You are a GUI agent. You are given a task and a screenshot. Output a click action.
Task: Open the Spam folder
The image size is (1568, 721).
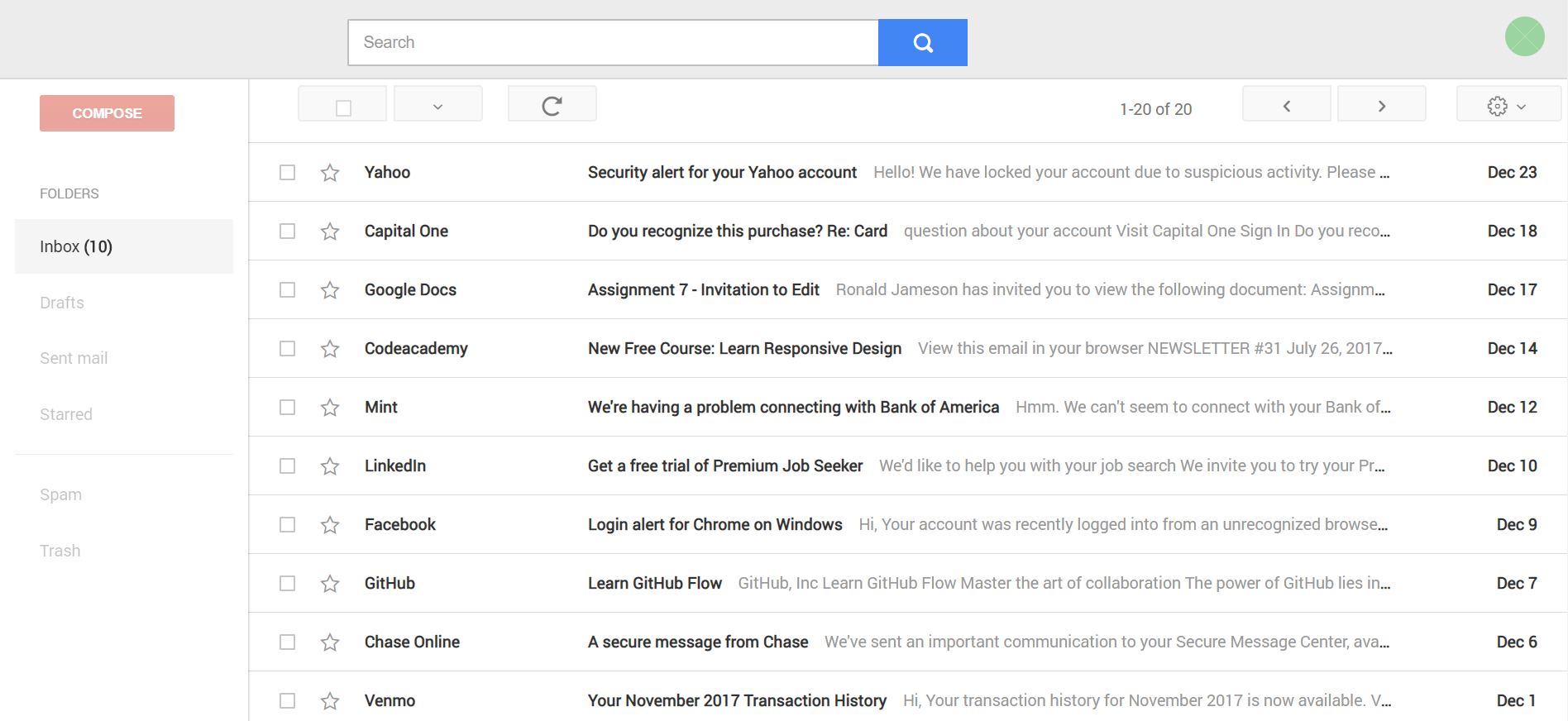point(60,494)
